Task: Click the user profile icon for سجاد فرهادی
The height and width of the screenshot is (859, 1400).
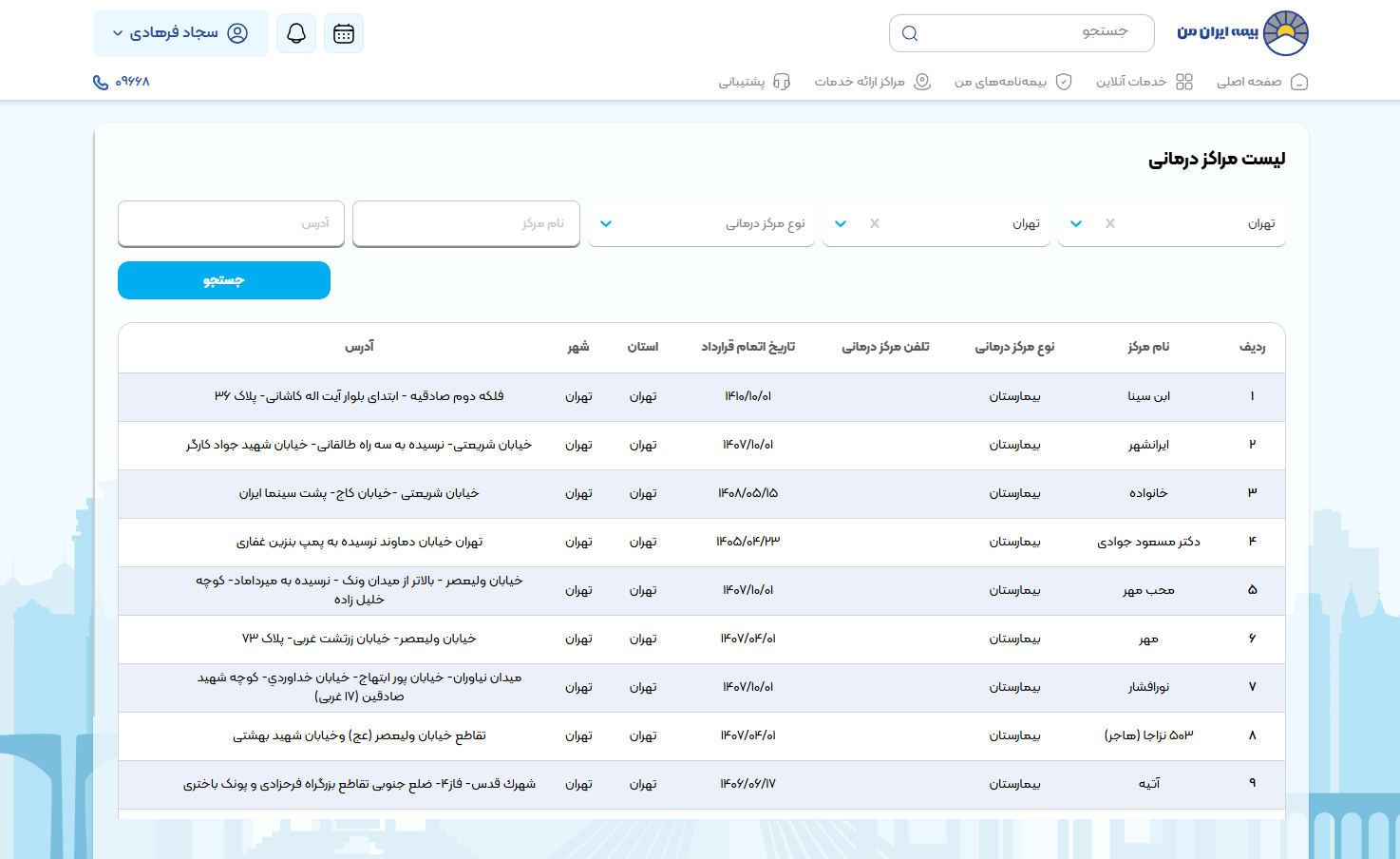Action: click(x=238, y=32)
